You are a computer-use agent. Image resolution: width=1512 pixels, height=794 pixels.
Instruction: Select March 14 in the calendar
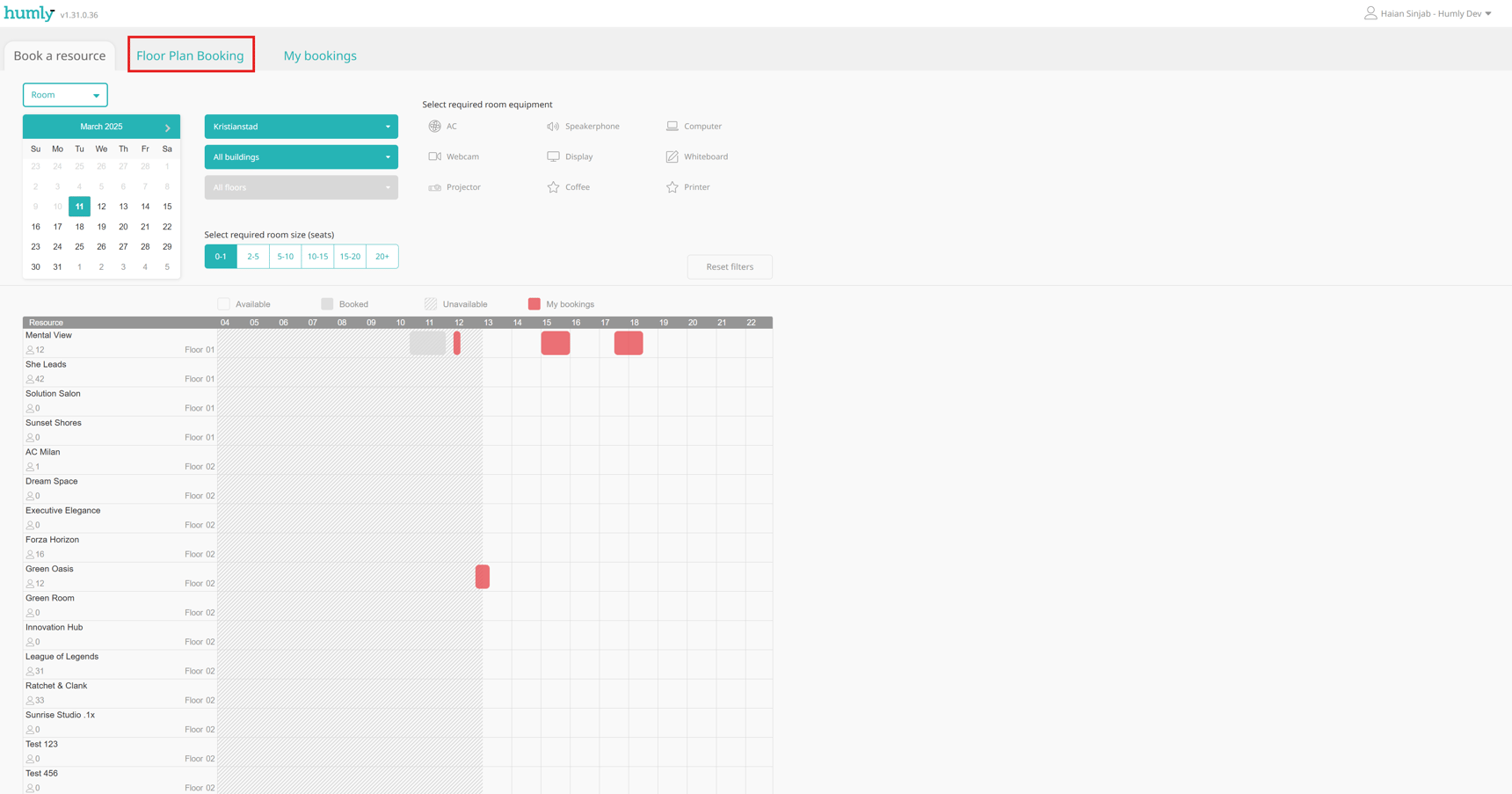145,207
